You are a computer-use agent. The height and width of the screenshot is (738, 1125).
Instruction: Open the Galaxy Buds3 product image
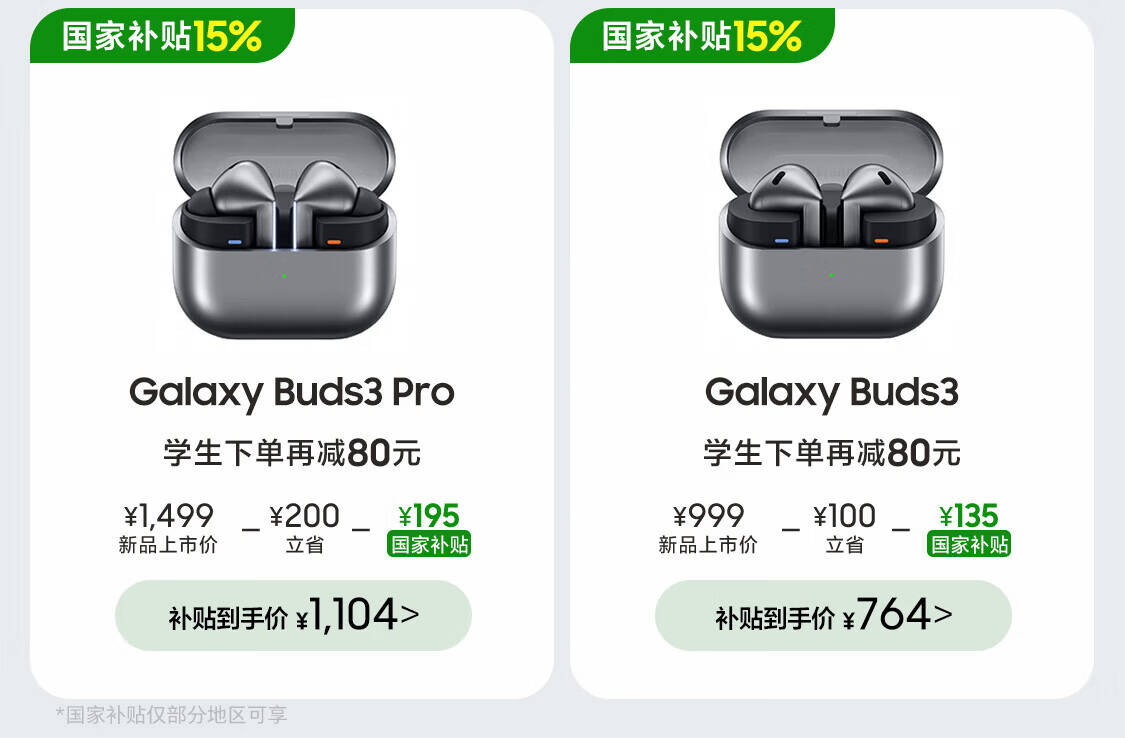pyautogui.click(x=831, y=224)
